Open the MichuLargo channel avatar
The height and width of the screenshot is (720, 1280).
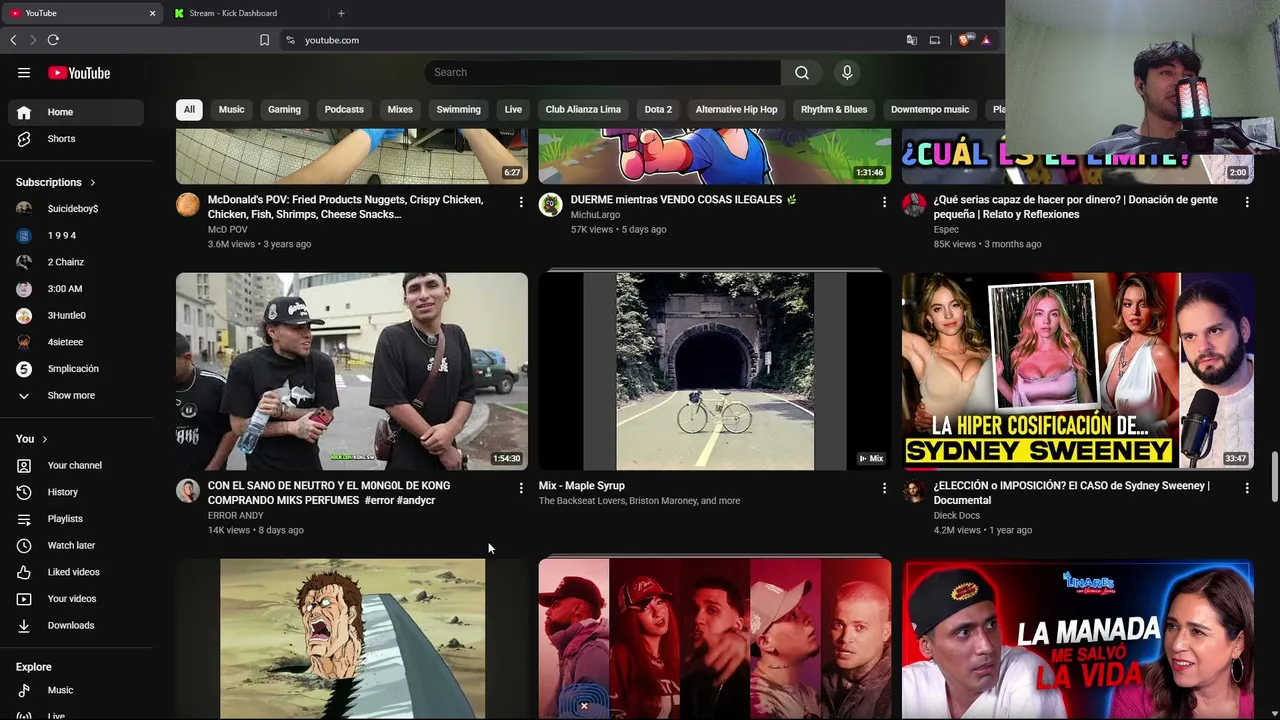point(551,205)
